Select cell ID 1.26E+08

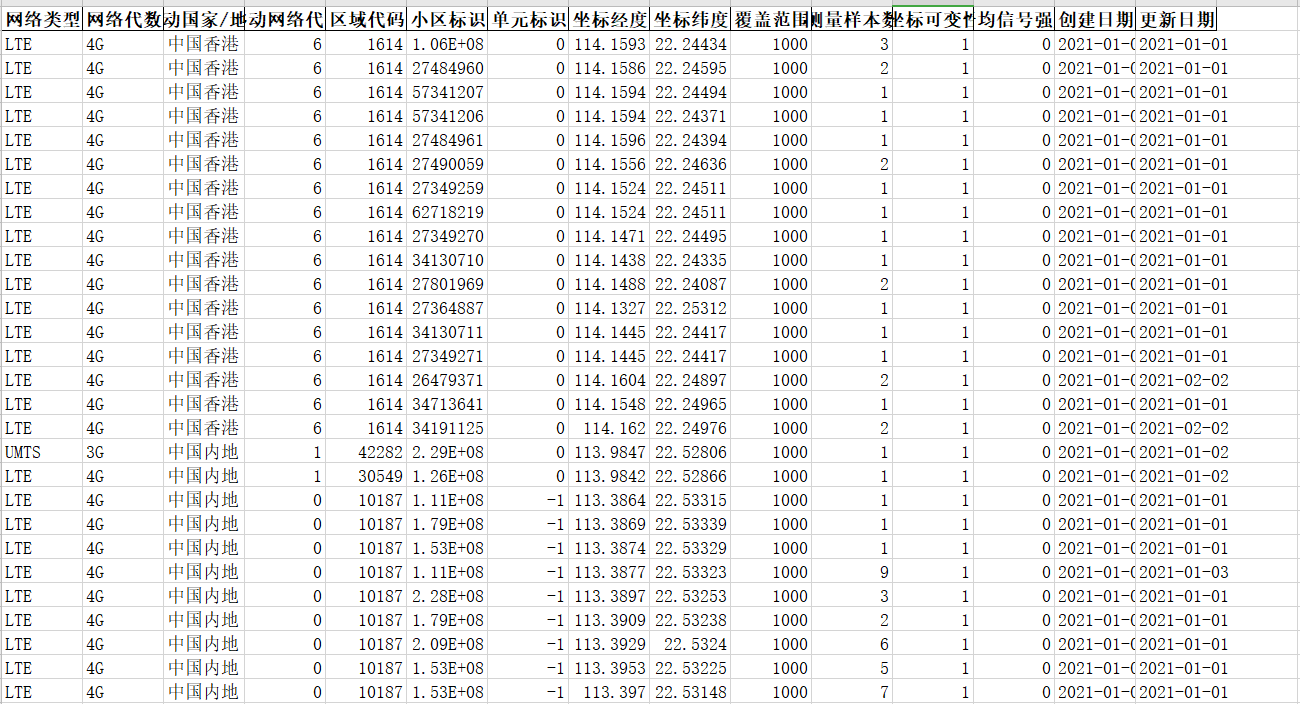click(x=447, y=476)
